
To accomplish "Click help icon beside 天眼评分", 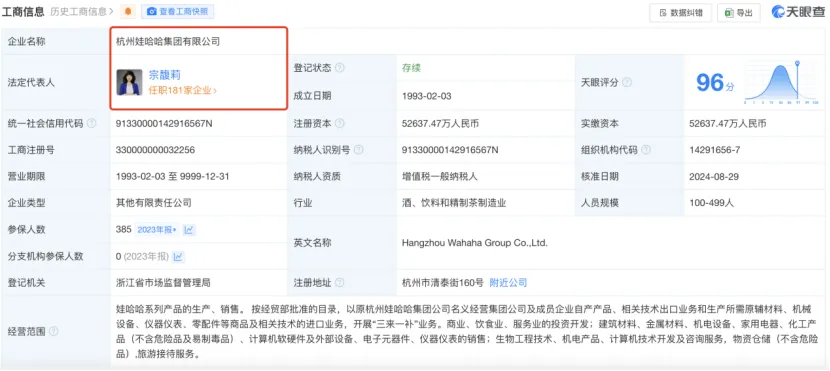I will pyautogui.click(x=627, y=83).
